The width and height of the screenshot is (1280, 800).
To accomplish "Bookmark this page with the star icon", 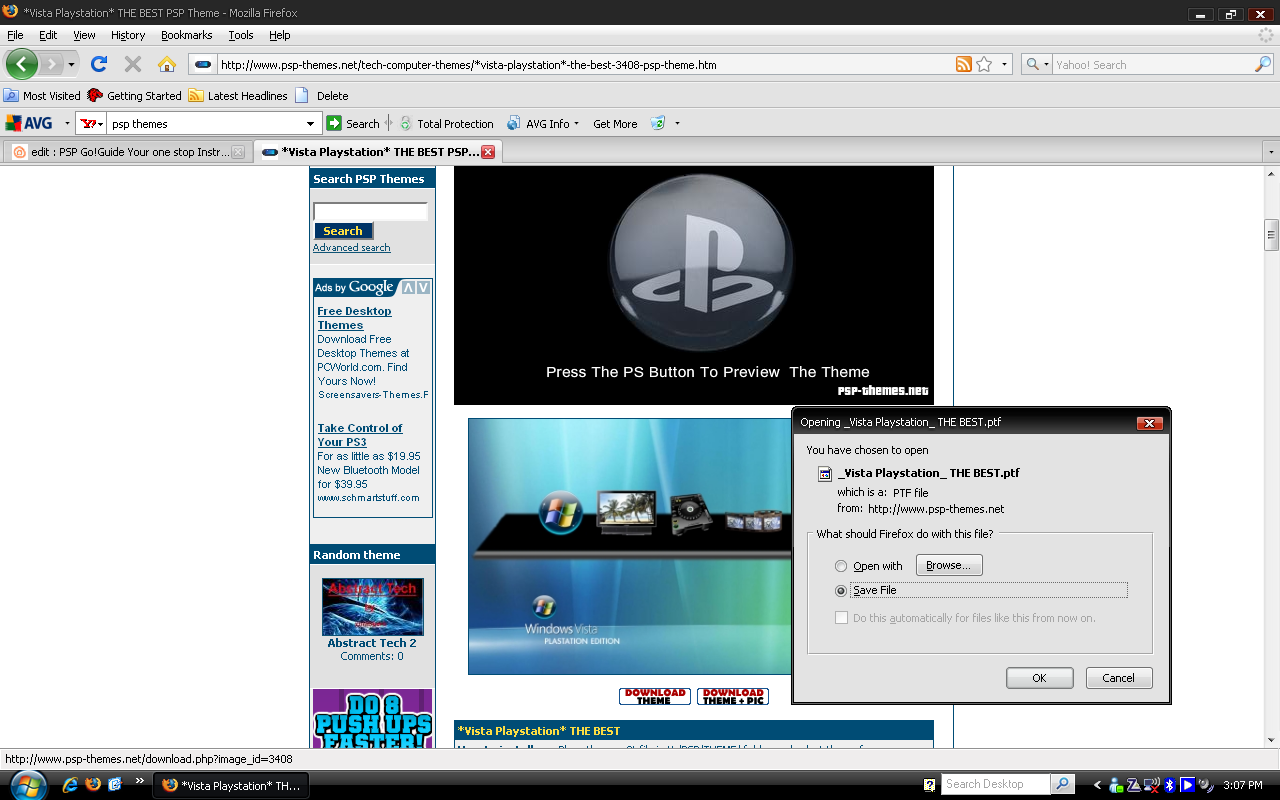I will (984, 64).
